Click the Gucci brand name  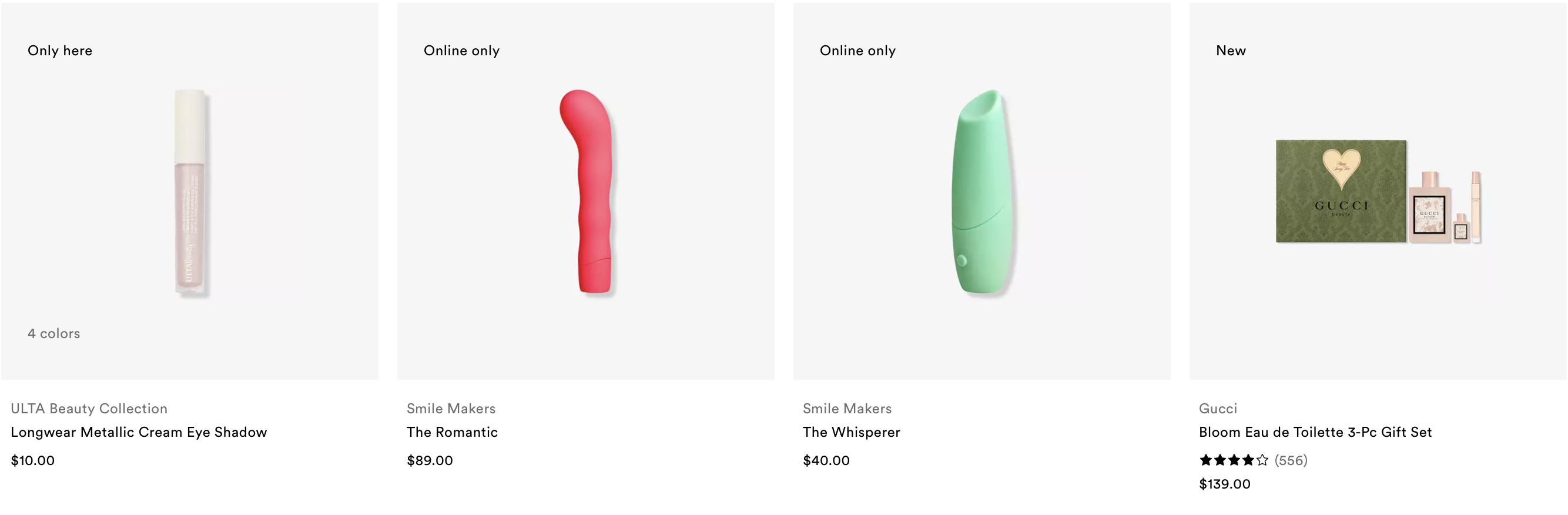pyautogui.click(x=1218, y=409)
